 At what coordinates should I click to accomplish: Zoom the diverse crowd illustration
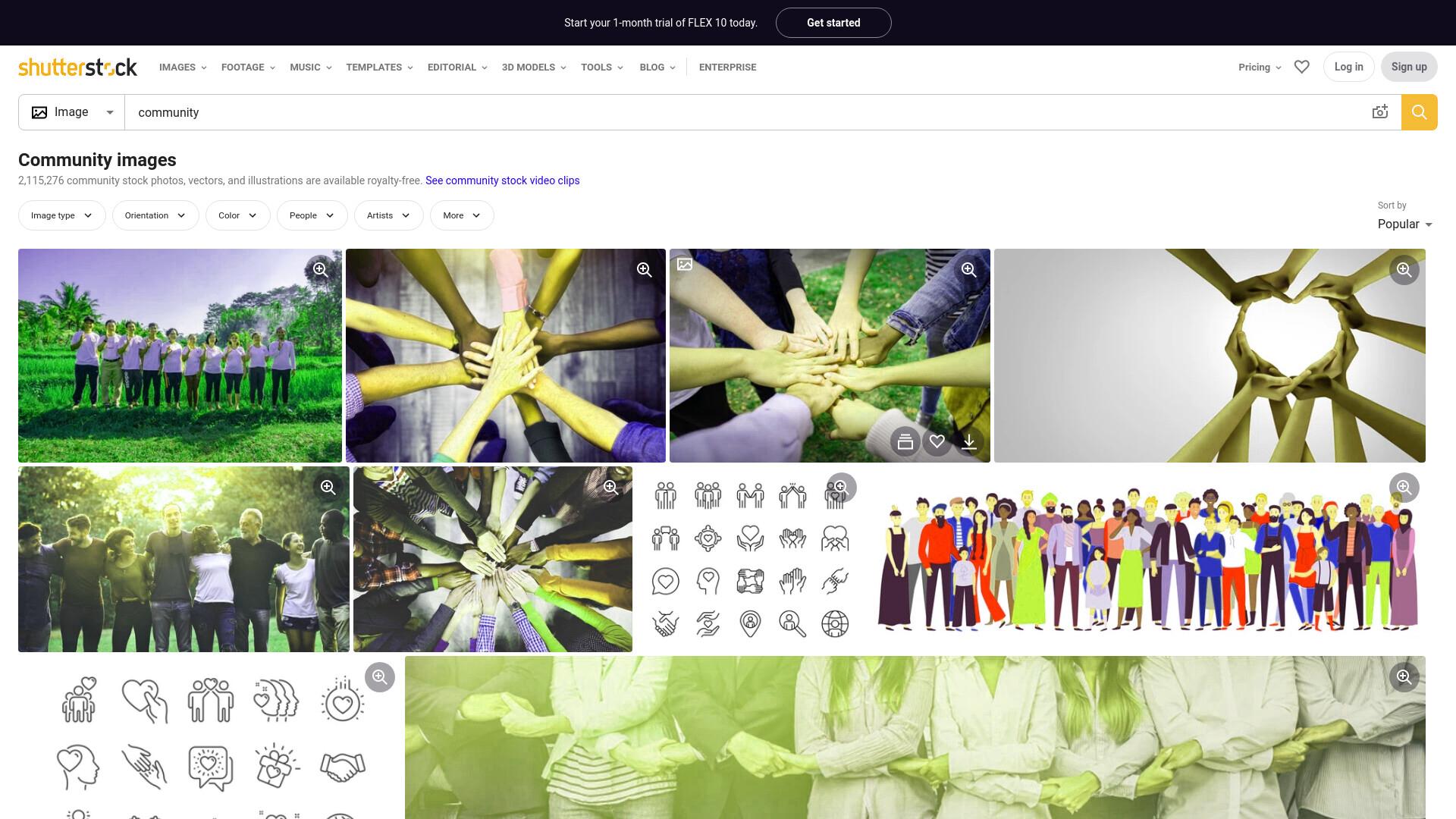point(1404,488)
